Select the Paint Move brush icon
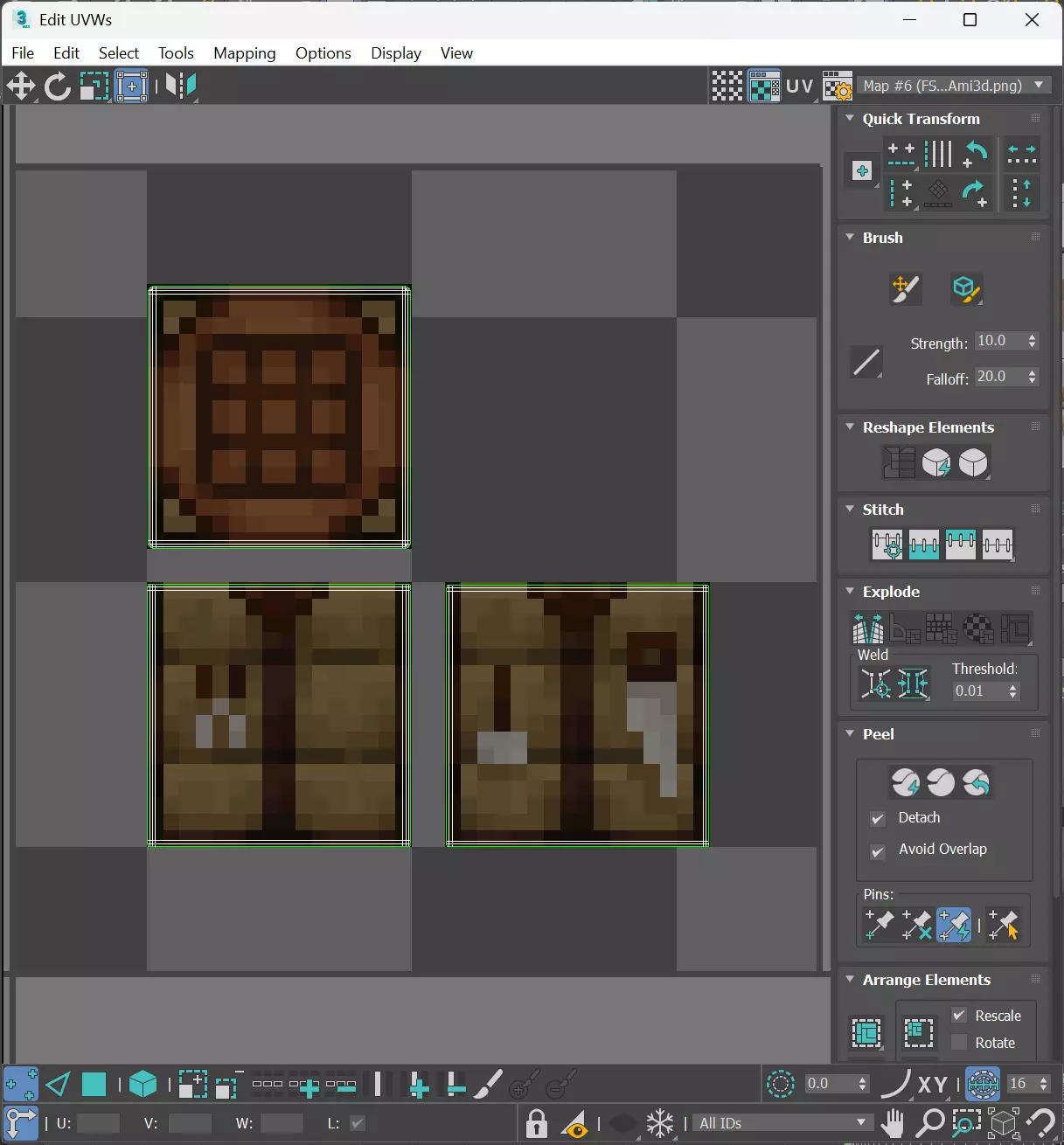Image resolution: width=1064 pixels, height=1145 pixels. [905, 288]
